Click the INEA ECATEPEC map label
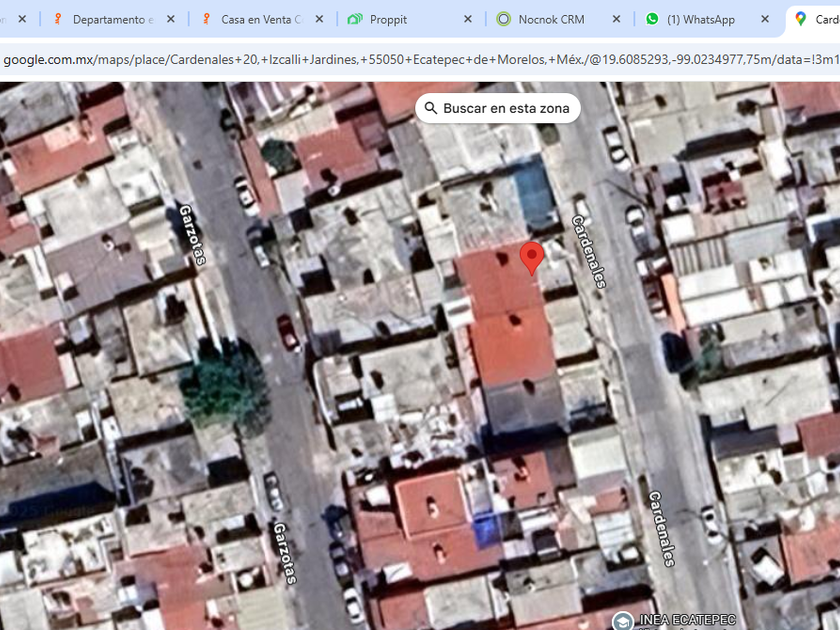Viewport: 840px width, 630px height. (687, 621)
